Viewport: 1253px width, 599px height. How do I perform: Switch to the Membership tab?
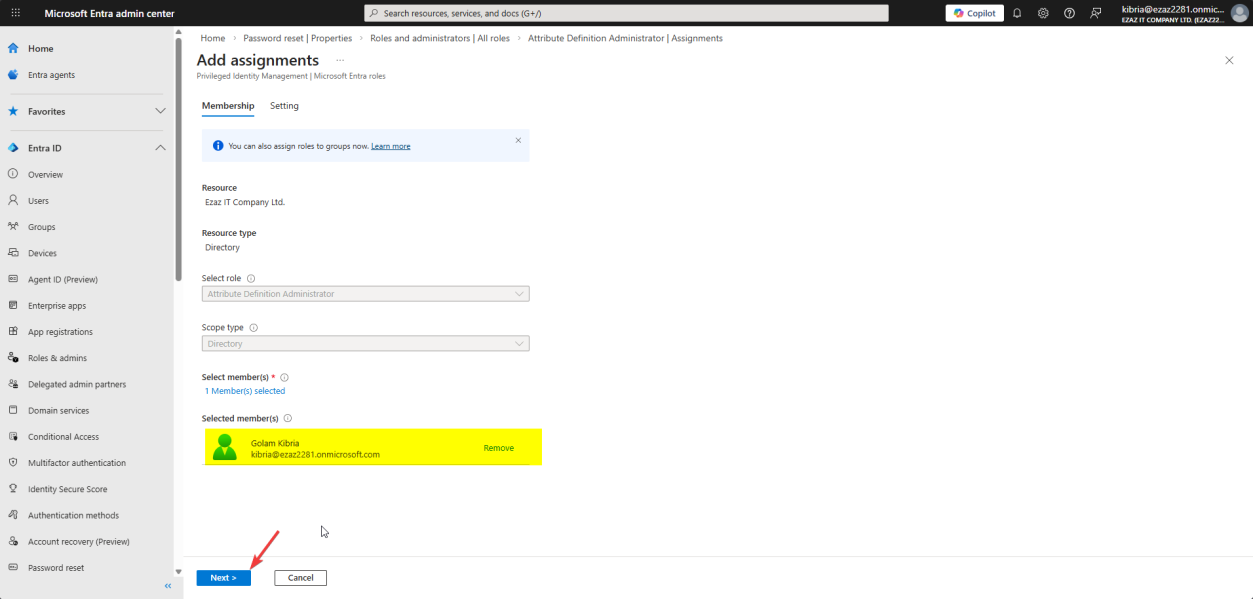[228, 106]
